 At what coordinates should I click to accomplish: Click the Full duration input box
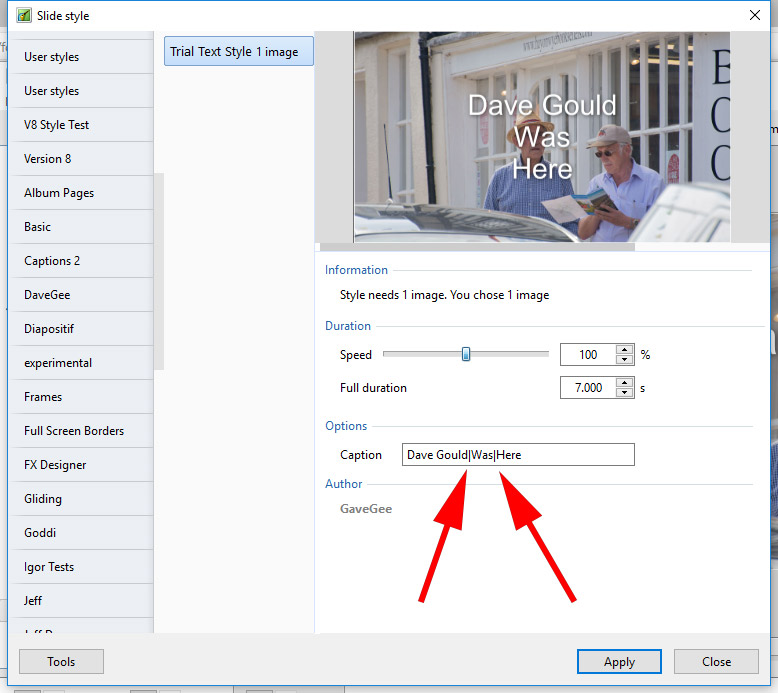587,388
